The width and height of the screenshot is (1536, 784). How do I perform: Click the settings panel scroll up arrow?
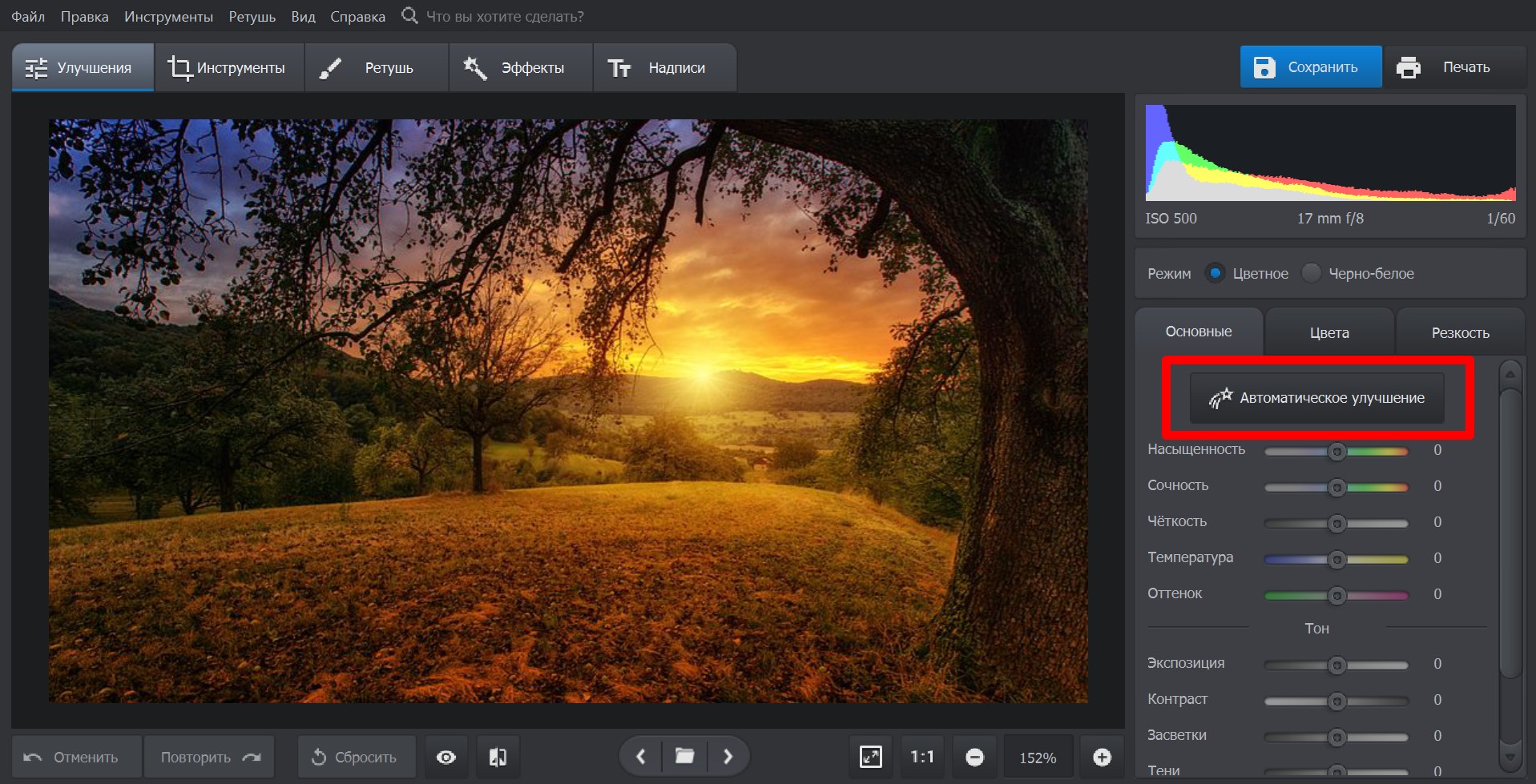1510,374
